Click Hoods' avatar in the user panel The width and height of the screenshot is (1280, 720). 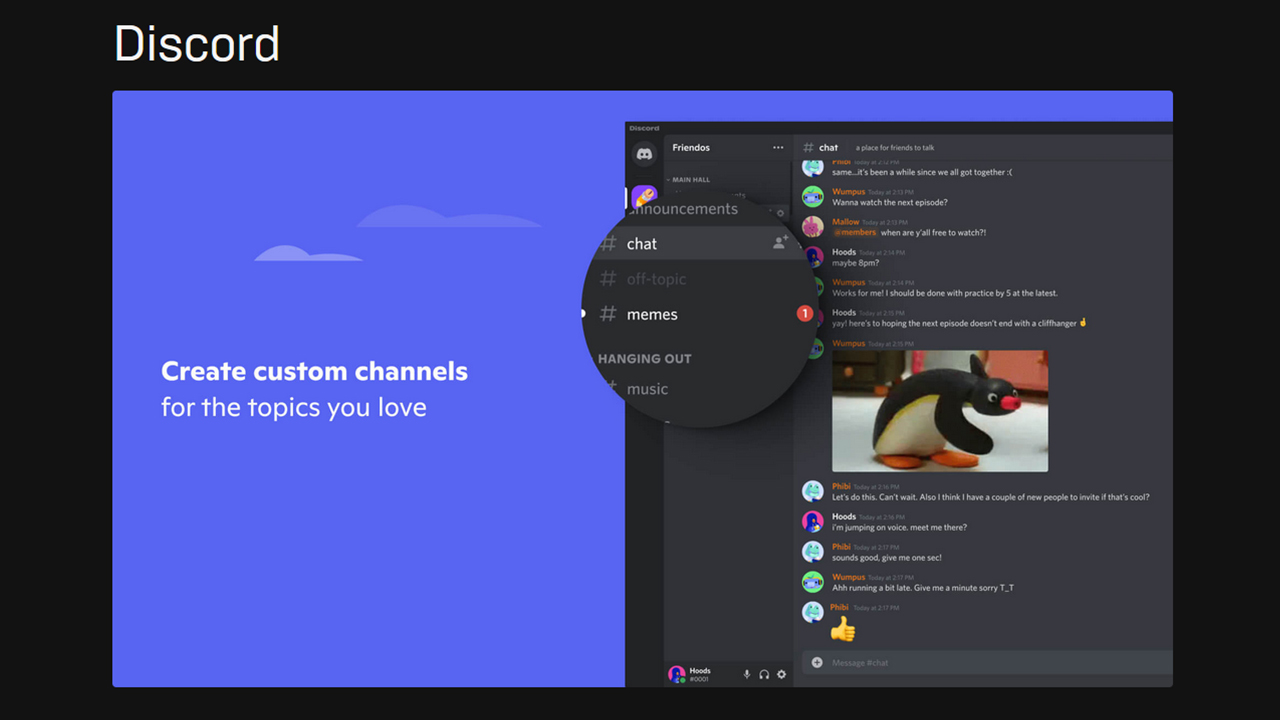point(676,674)
